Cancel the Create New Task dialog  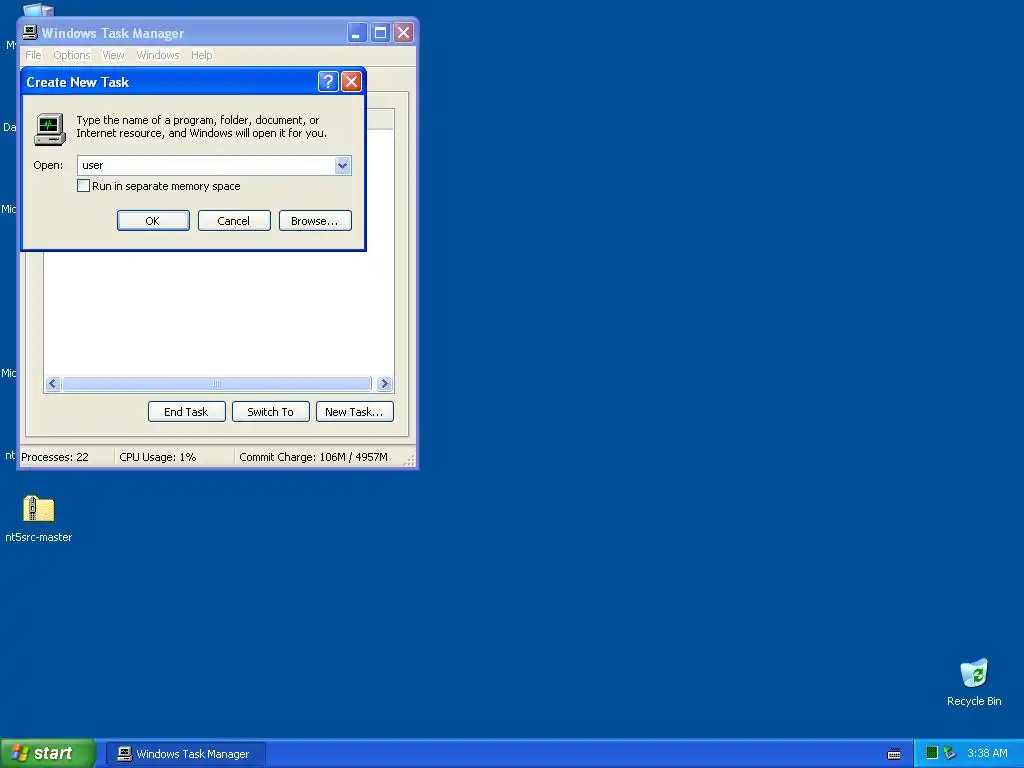click(x=234, y=221)
